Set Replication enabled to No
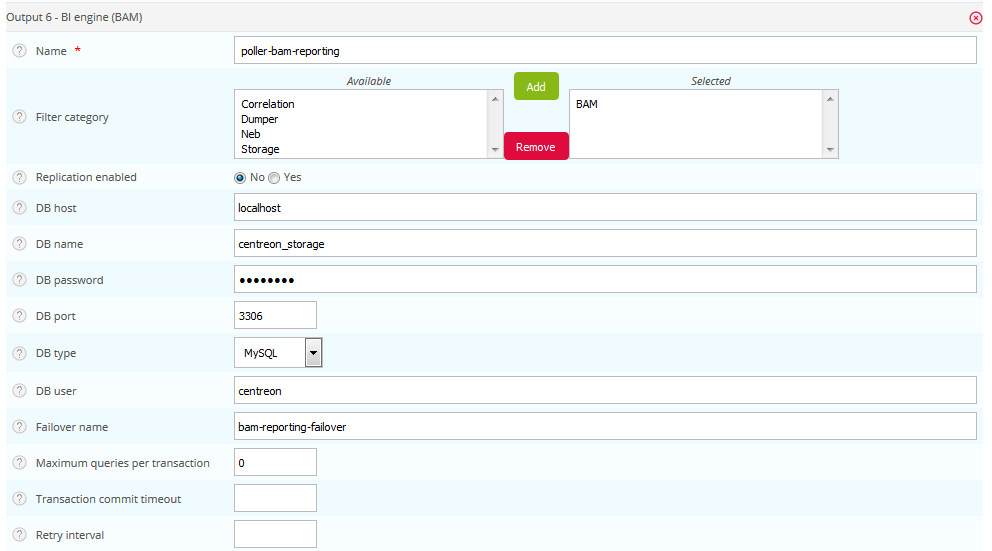This screenshot has width=992, height=551. [240, 177]
